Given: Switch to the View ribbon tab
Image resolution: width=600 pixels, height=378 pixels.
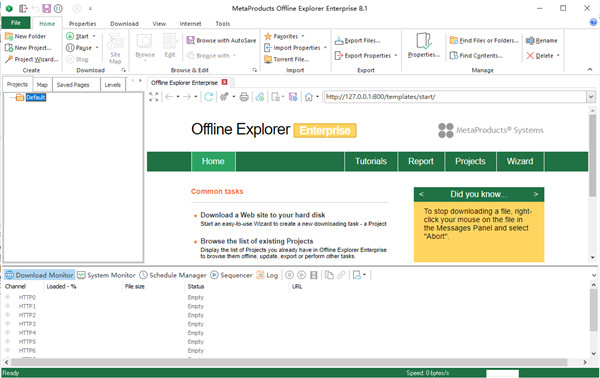Looking at the screenshot, I should (x=159, y=24).
